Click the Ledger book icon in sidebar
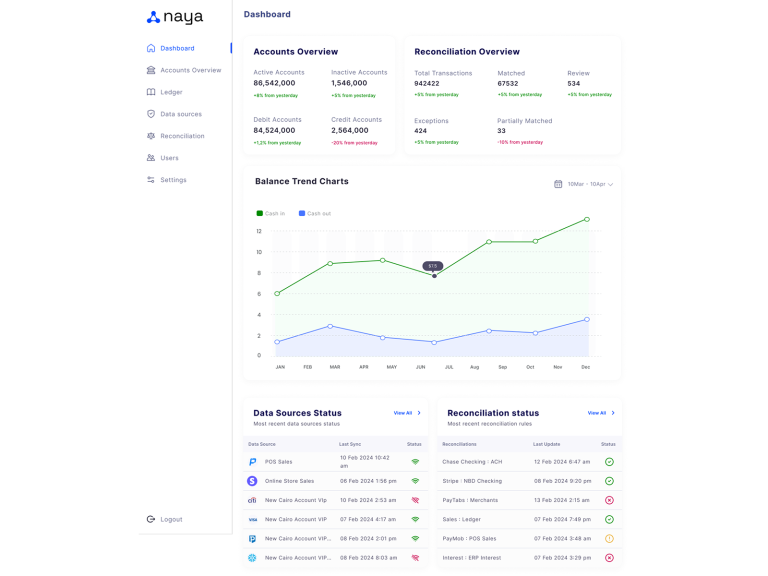This screenshot has width=768, height=576. pyautogui.click(x=151, y=92)
